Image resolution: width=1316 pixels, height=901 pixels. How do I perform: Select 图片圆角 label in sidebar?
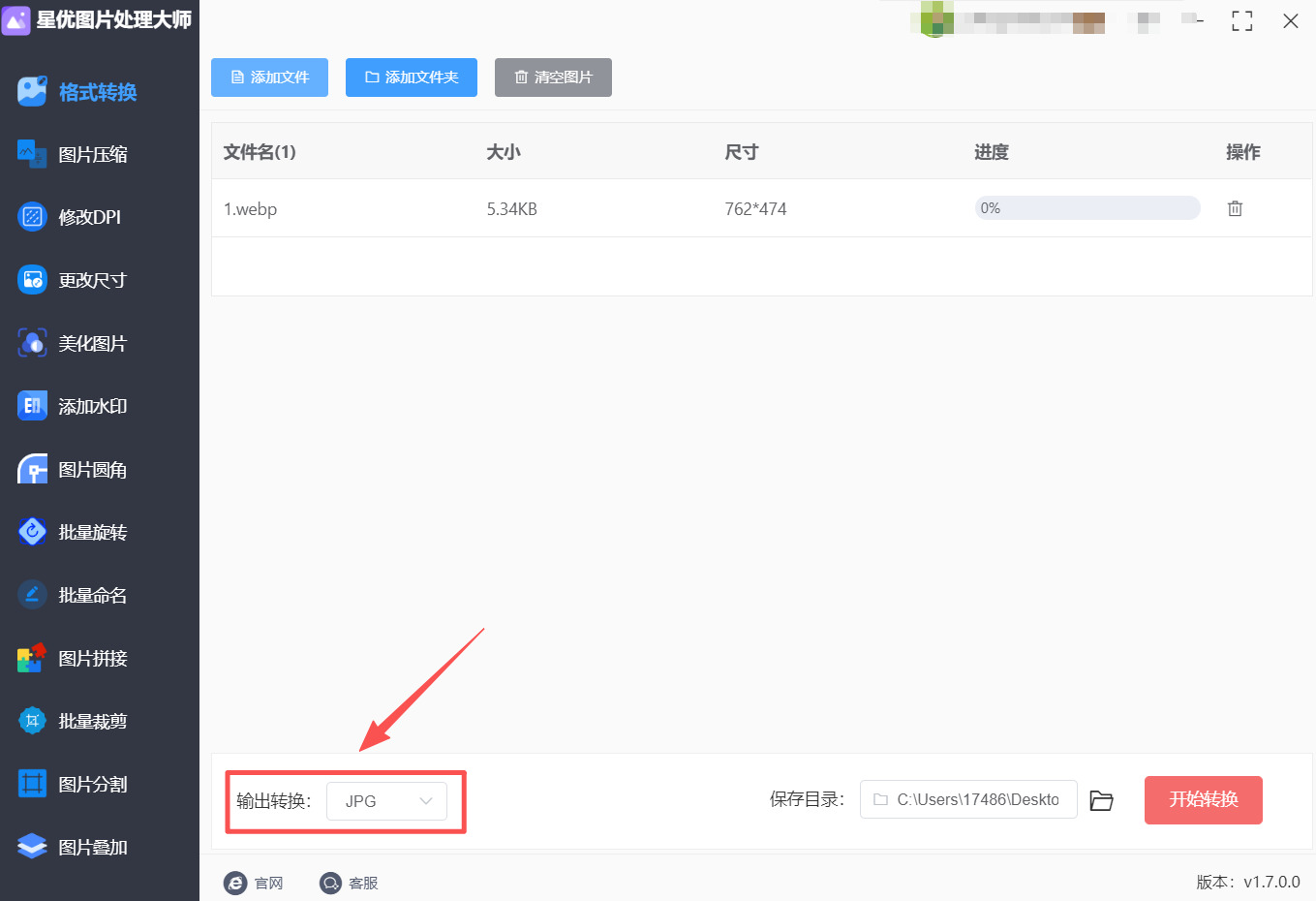pyautogui.click(x=93, y=470)
